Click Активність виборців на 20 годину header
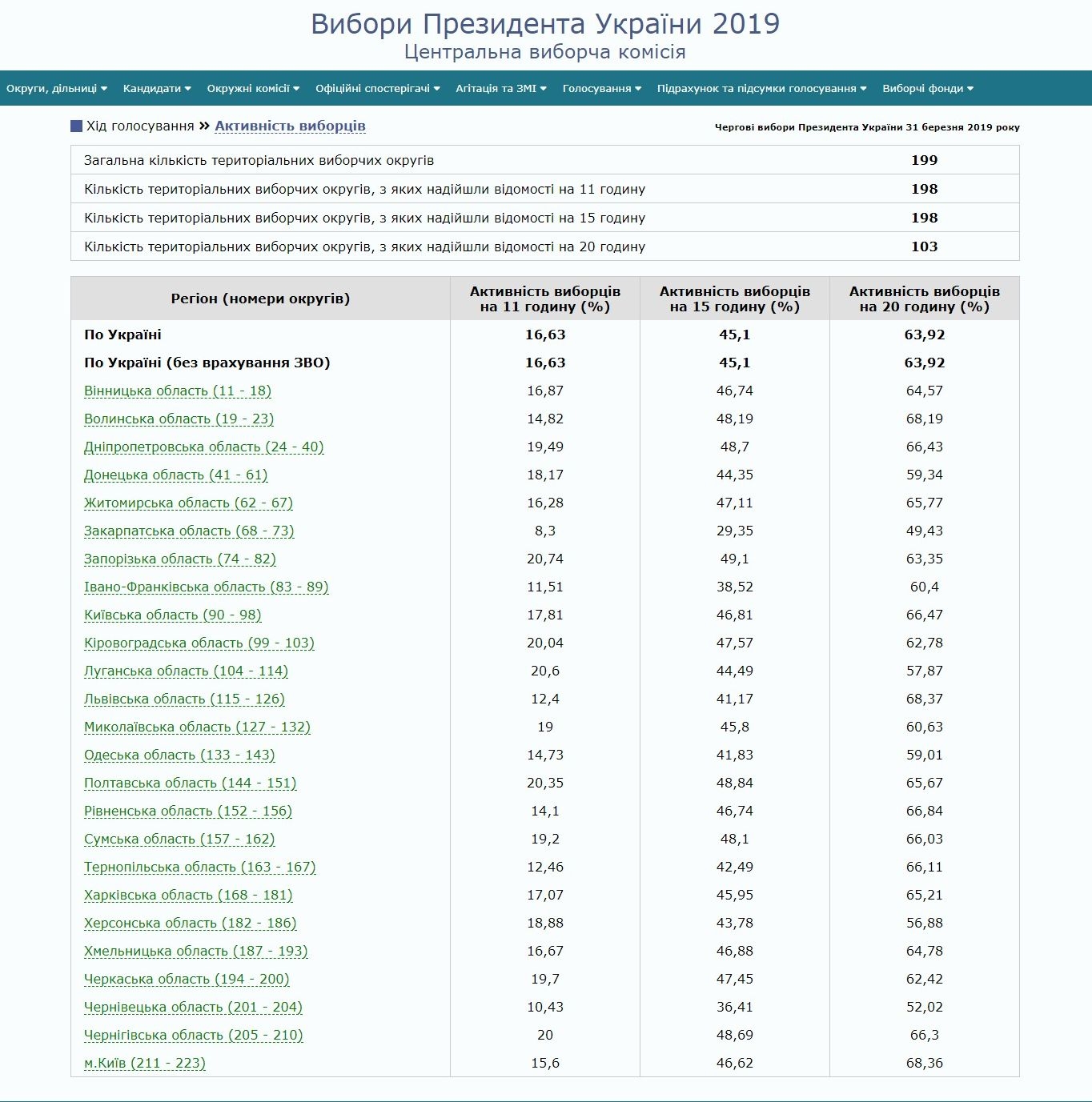Viewport: 1092px width, 1102px height. click(x=924, y=299)
